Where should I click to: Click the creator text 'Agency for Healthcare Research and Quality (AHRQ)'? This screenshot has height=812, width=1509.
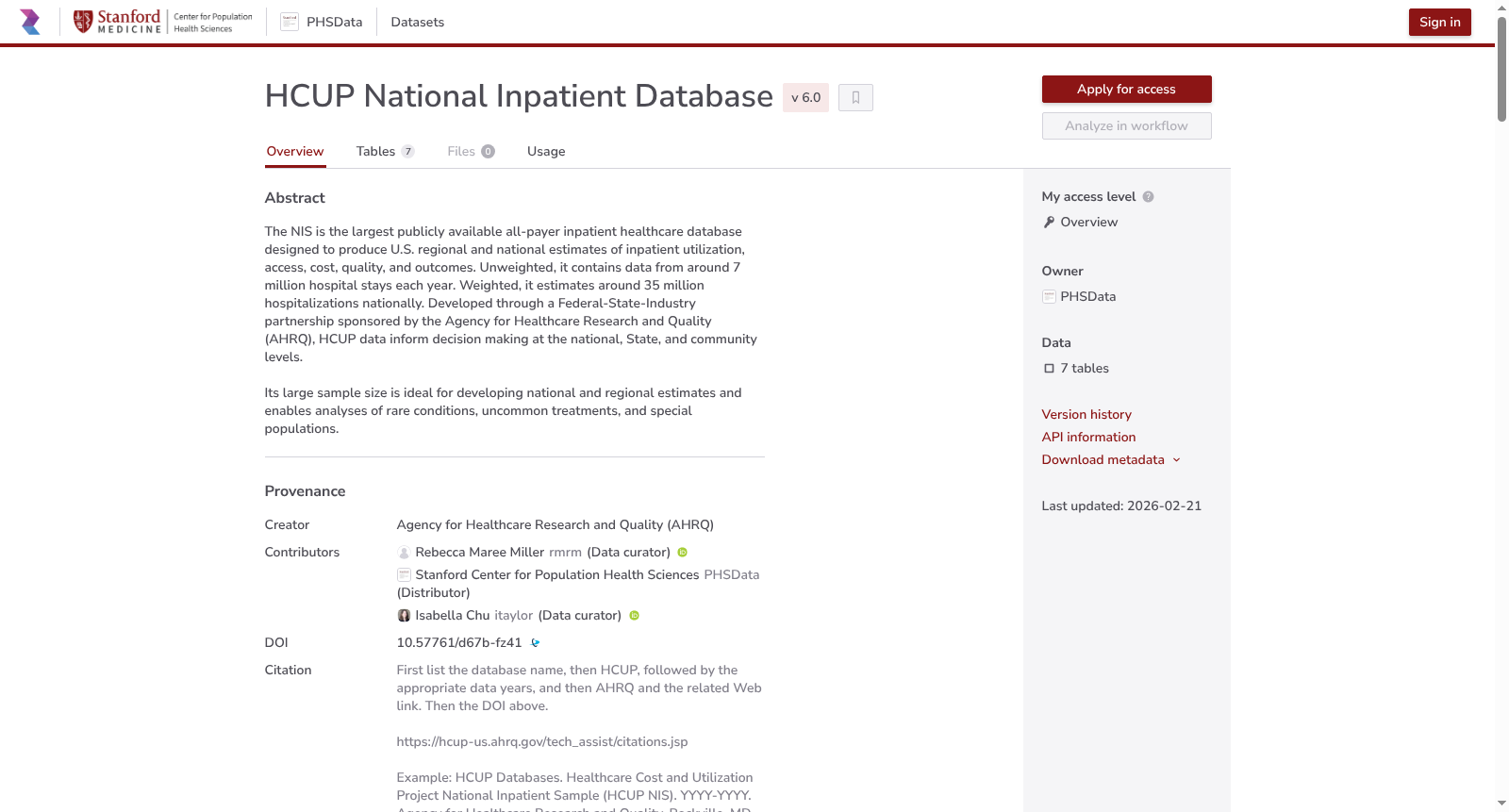pyautogui.click(x=555, y=525)
